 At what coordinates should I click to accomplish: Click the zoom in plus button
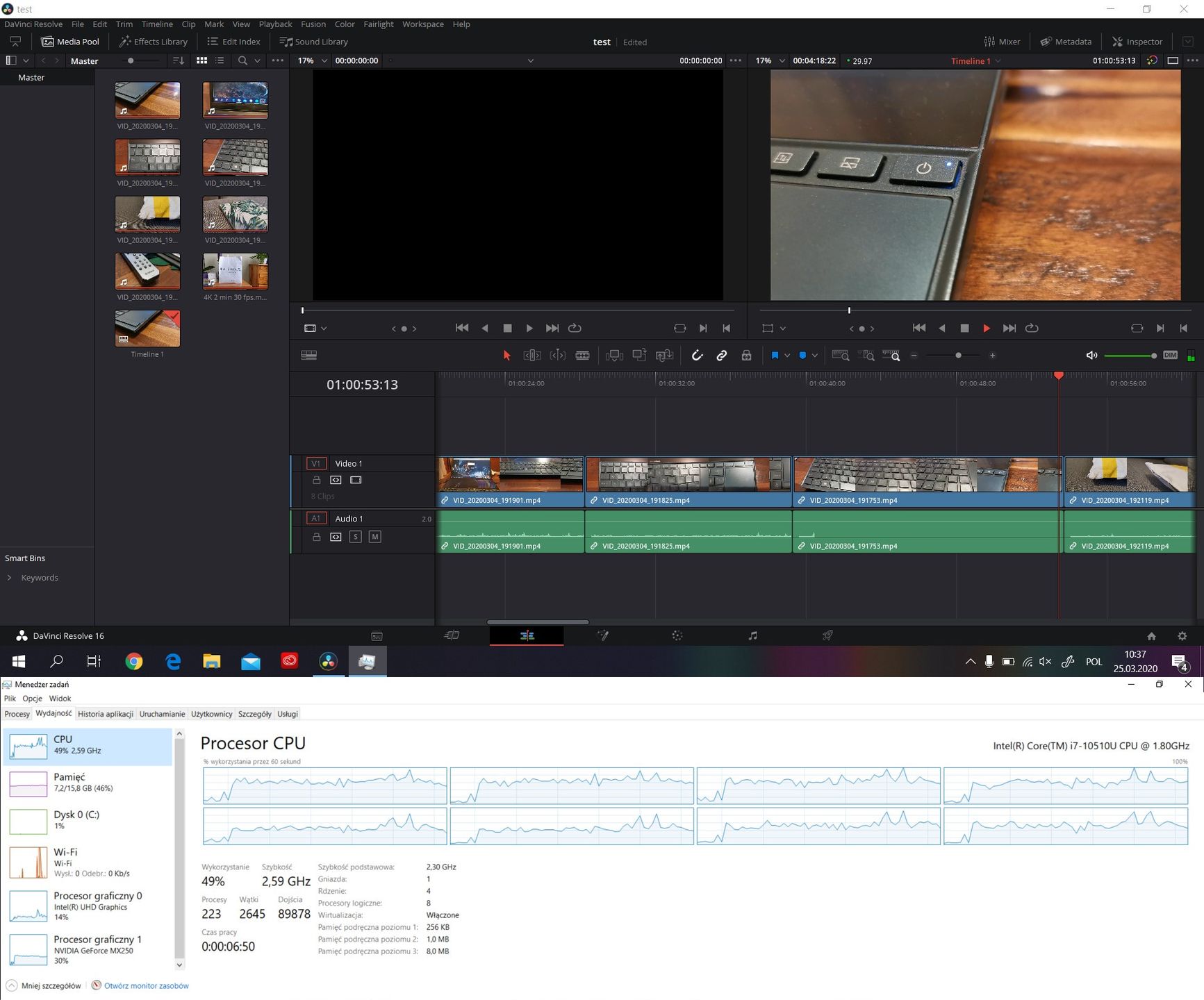coord(993,356)
